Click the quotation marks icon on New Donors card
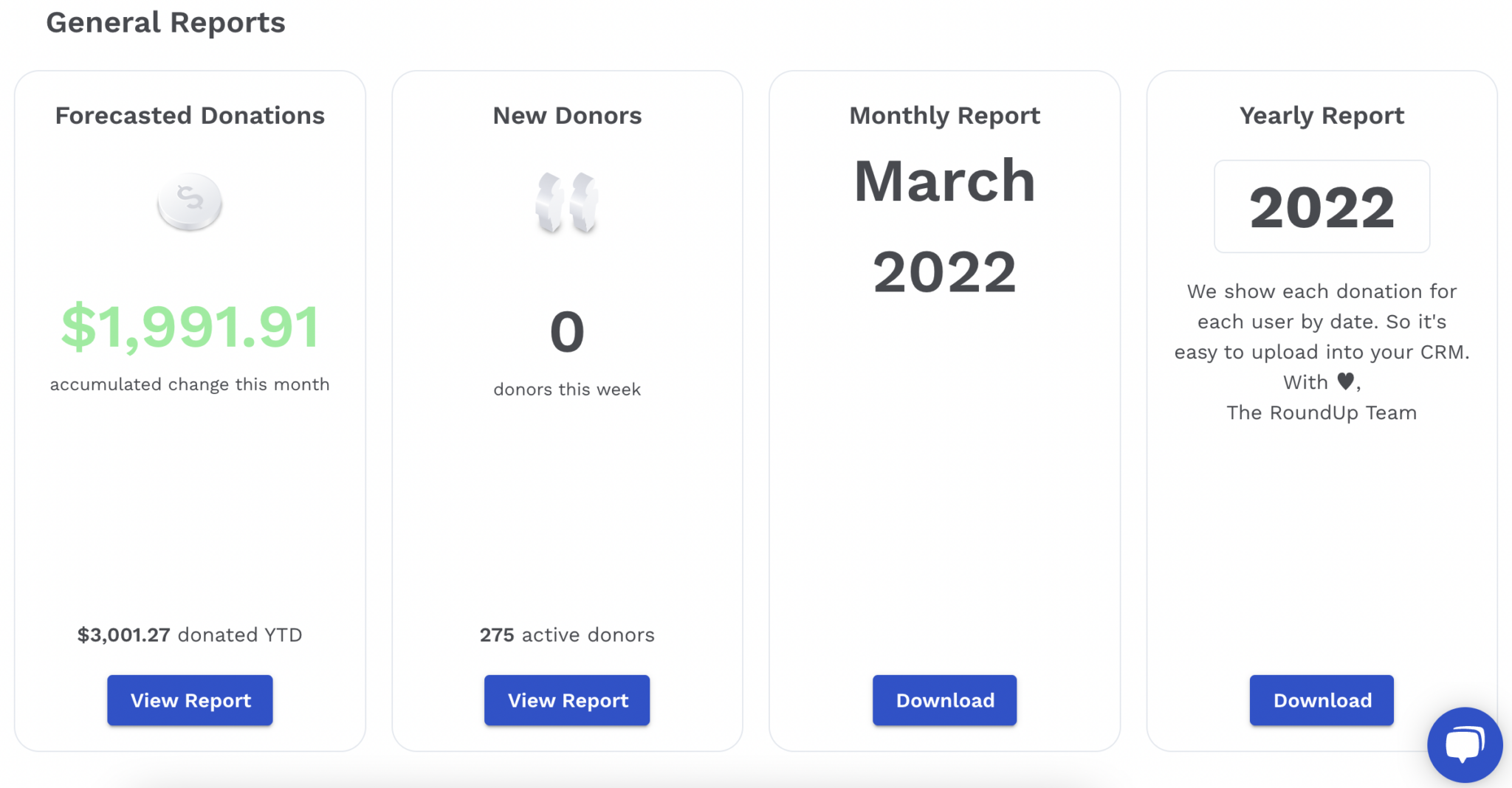 pos(566,201)
